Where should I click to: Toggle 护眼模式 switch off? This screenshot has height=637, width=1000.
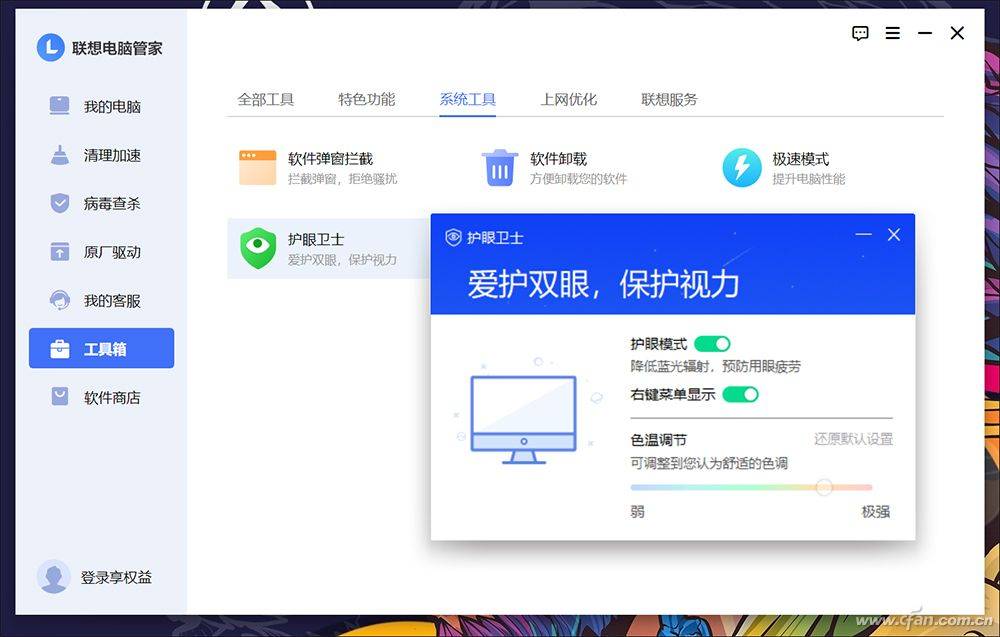[712, 344]
